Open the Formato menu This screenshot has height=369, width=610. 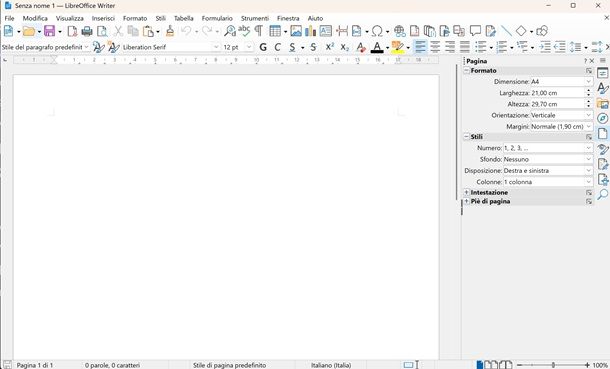(135, 18)
